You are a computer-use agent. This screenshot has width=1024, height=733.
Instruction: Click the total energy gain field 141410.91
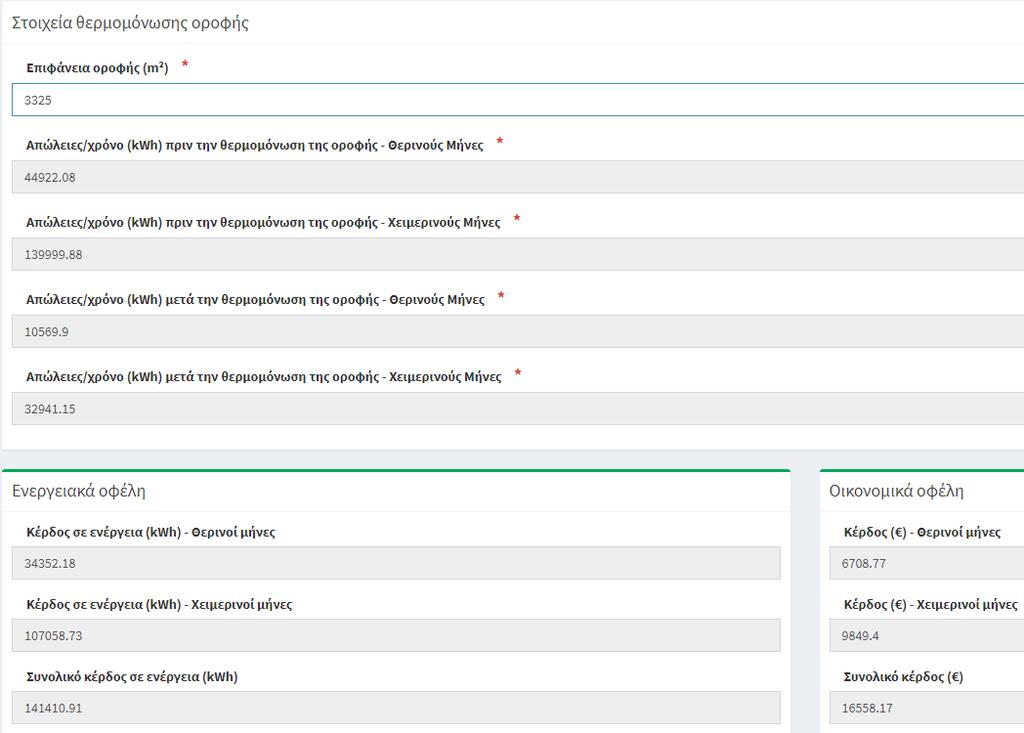click(396, 708)
